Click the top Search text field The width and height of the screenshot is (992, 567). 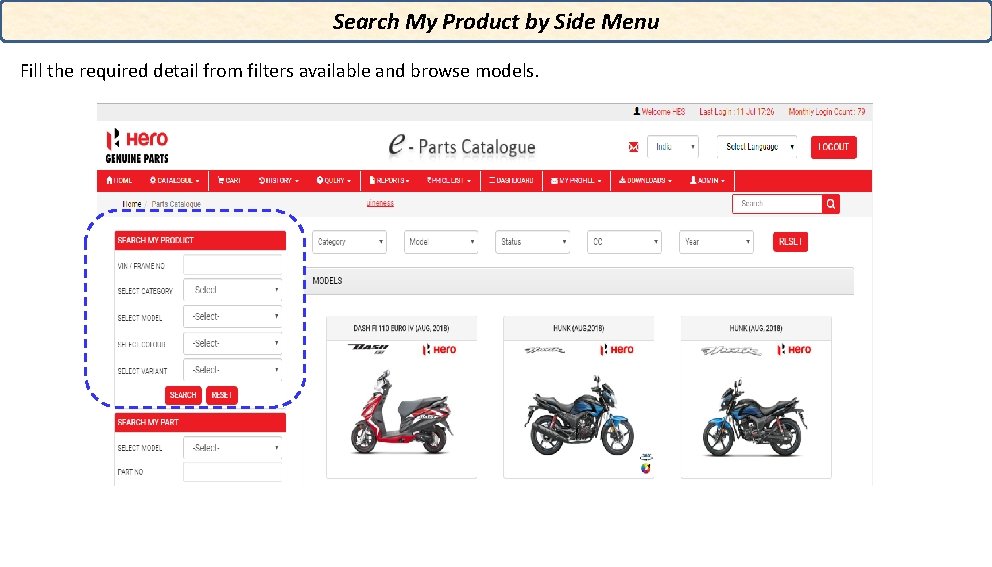[778, 204]
